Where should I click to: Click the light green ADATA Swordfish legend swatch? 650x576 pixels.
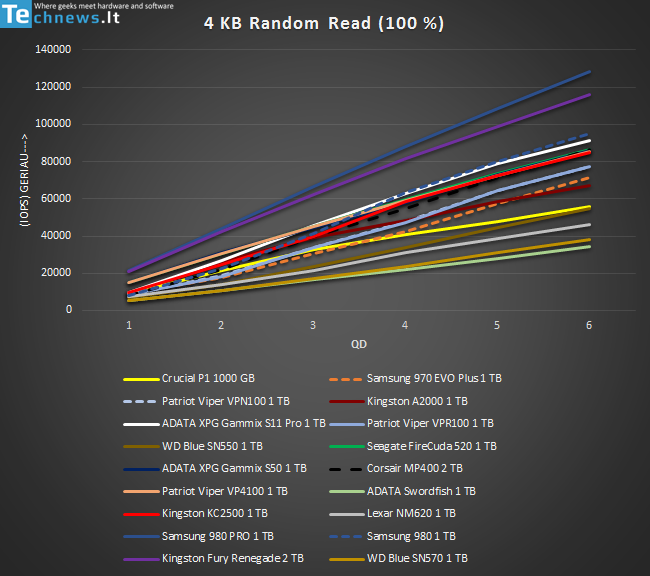(347, 492)
